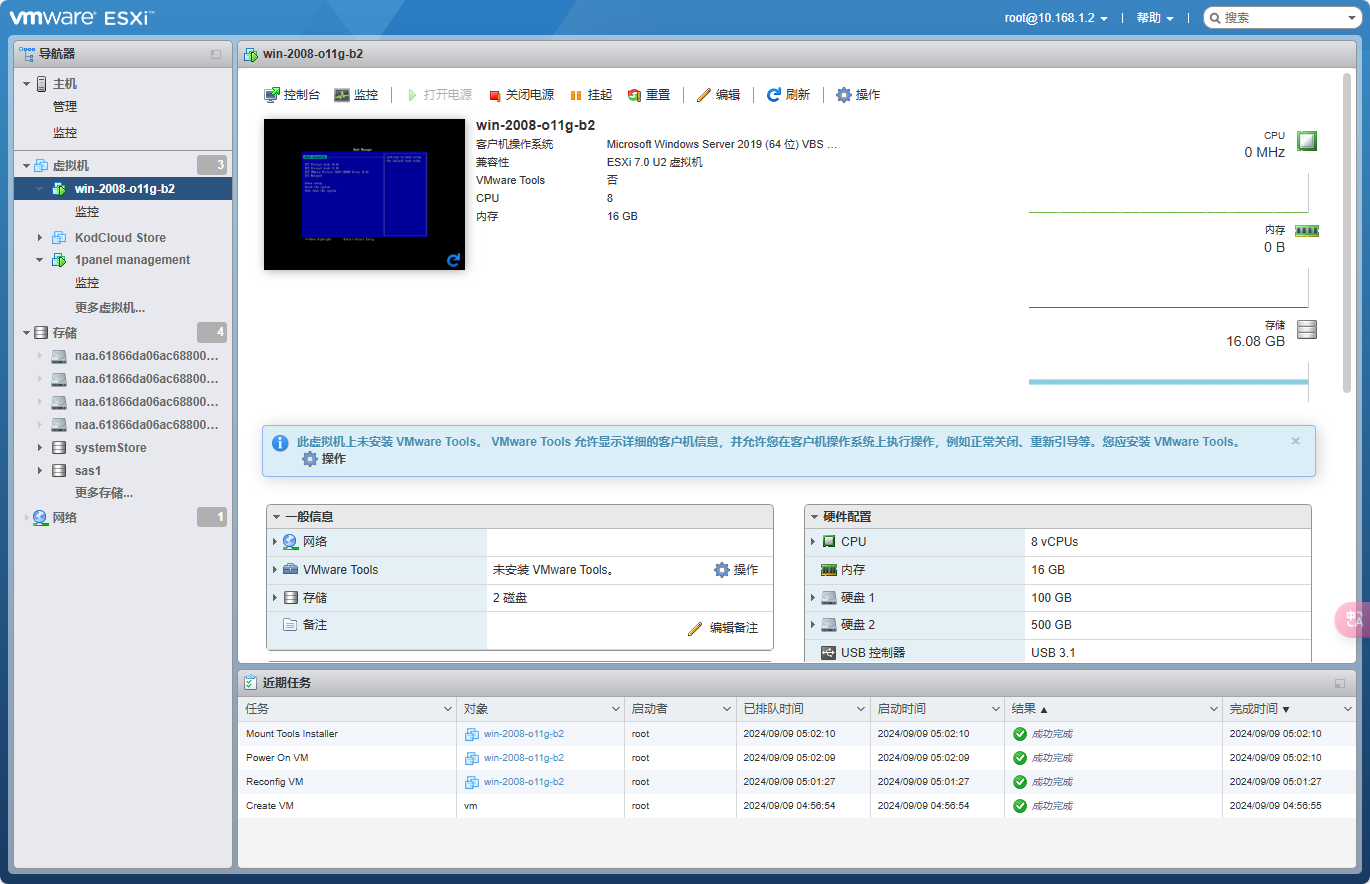The width and height of the screenshot is (1370, 884).
Task: Expand the 存储 row in 一般信息
Action: tap(275, 598)
